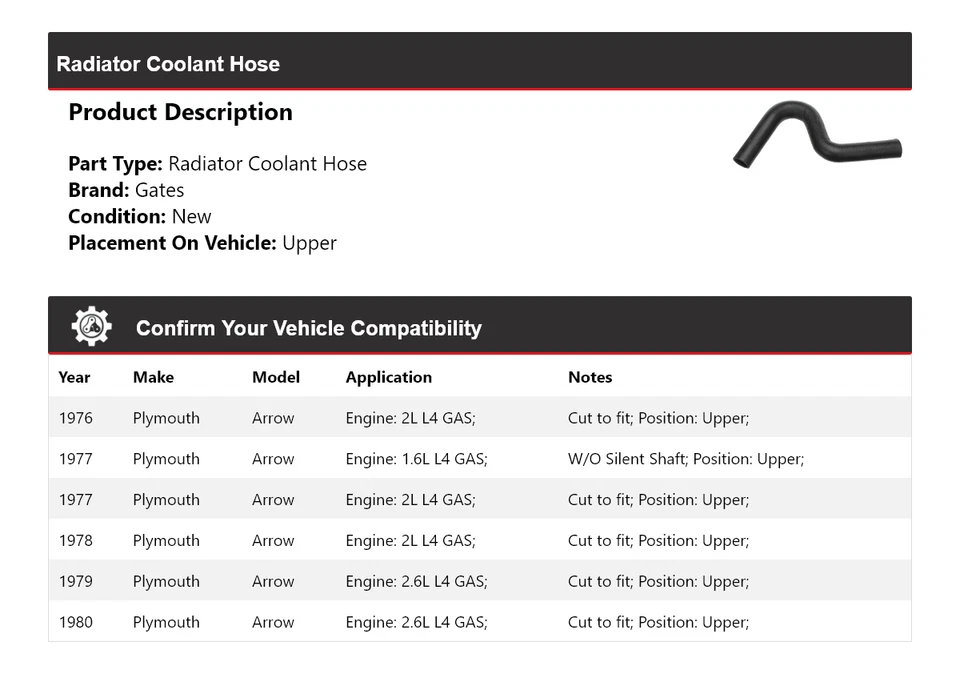The image size is (960, 674).
Task: Click the Confirm Your Vehicle Compatibility header text
Action: (x=308, y=328)
